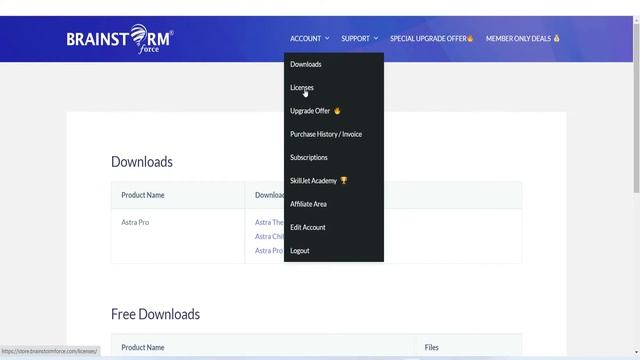
Task: Open MEMBER ONLY DEALS link
Action: [x=518, y=38]
